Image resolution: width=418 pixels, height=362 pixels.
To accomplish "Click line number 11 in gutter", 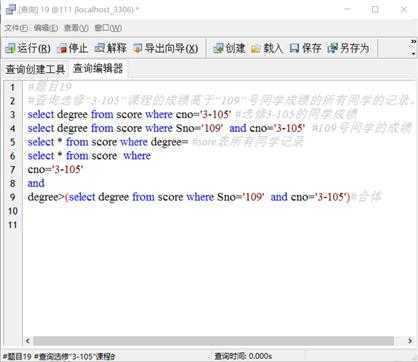I will tap(13, 225).
